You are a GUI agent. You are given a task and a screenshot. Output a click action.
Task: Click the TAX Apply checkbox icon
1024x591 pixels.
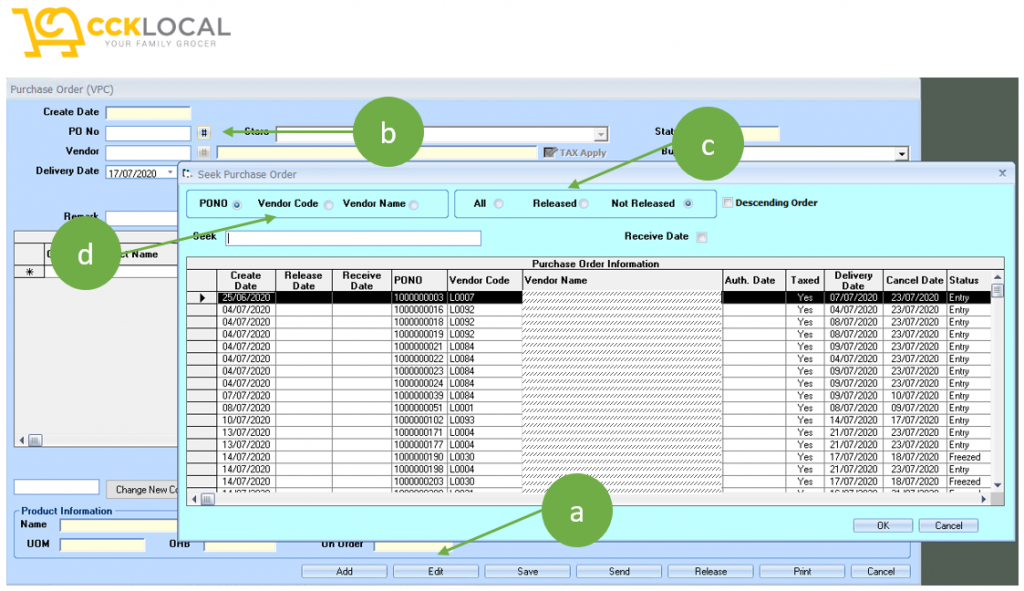pos(550,152)
